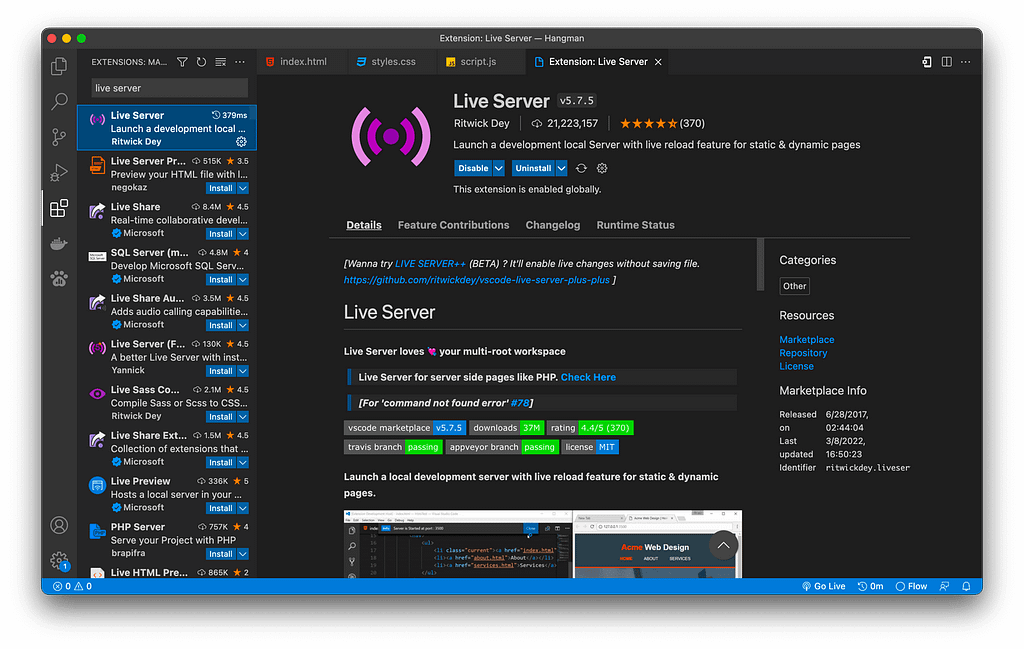This screenshot has height=649, width=1024.
Task: Open publisher Ritwick Dey's page
Action: 481,123
